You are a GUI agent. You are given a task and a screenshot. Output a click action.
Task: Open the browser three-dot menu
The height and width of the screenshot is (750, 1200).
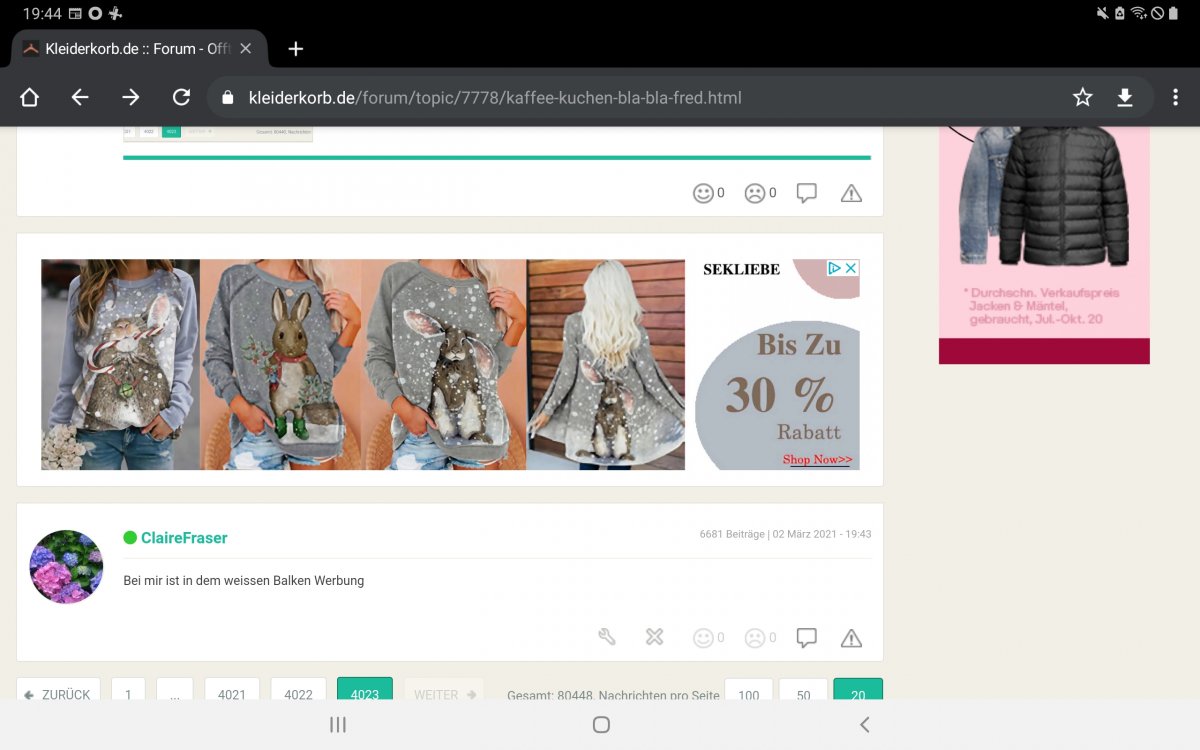1175,97
